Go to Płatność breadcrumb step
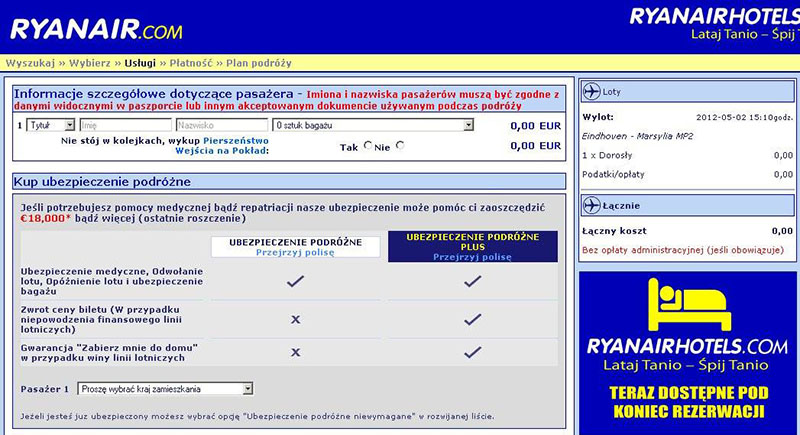 tap(191, 63)
